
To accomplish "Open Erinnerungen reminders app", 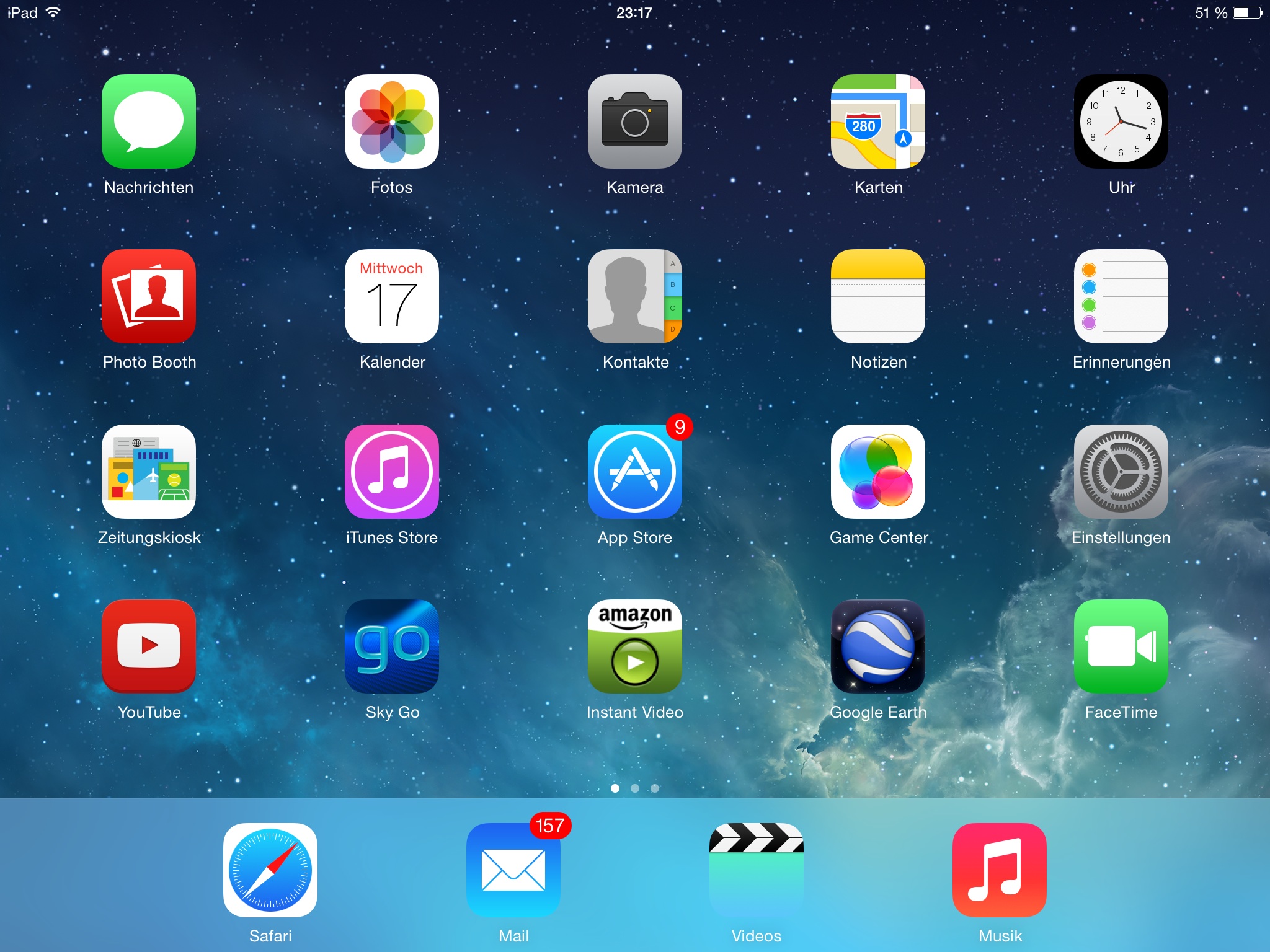I will 1121,296.
